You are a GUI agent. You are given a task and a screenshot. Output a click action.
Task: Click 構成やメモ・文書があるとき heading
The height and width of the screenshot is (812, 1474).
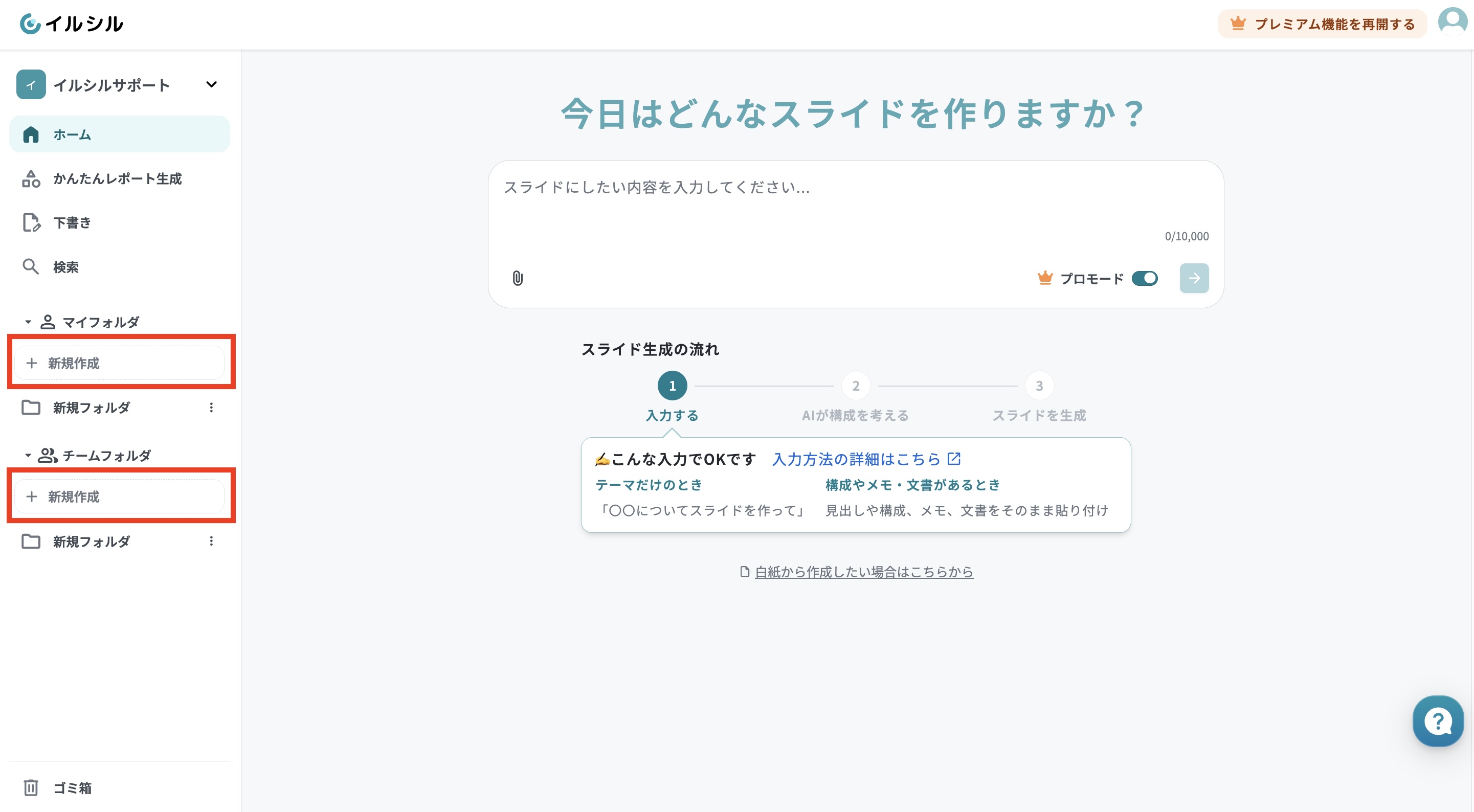912,485
